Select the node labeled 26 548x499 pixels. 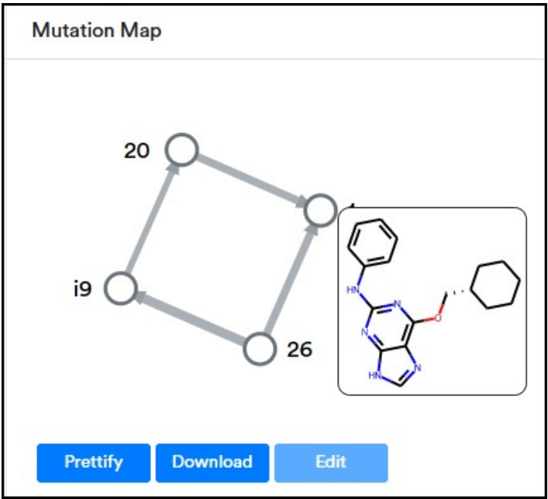click(x=260, y=349)
